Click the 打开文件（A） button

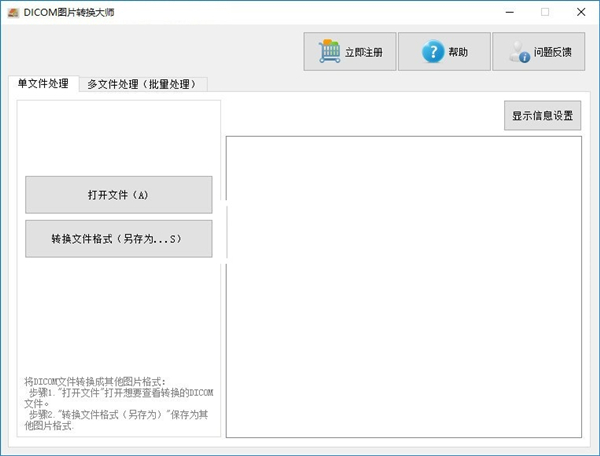(x=119, y=195)
